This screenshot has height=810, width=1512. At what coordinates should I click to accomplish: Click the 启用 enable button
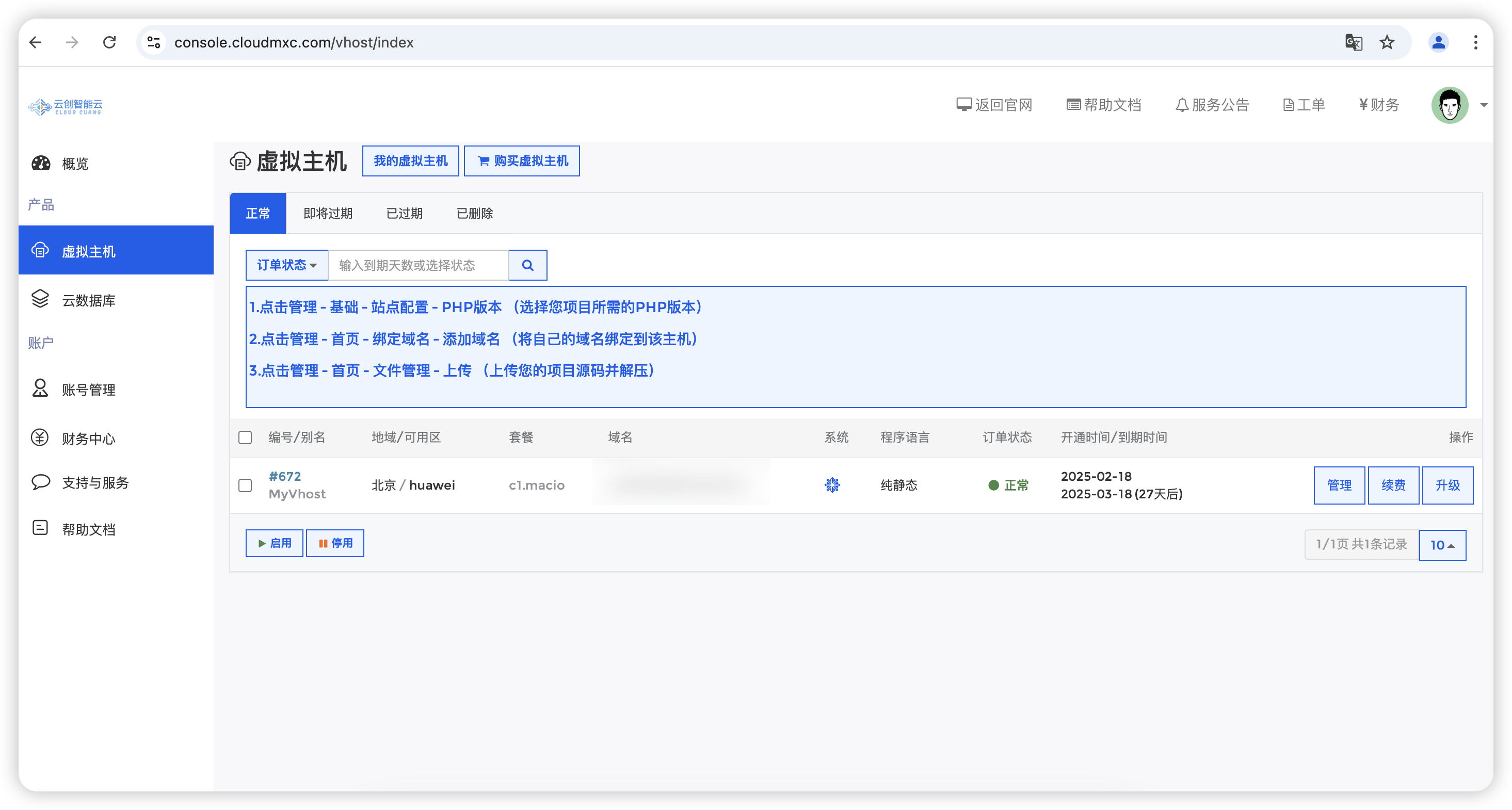pos(274,543)
